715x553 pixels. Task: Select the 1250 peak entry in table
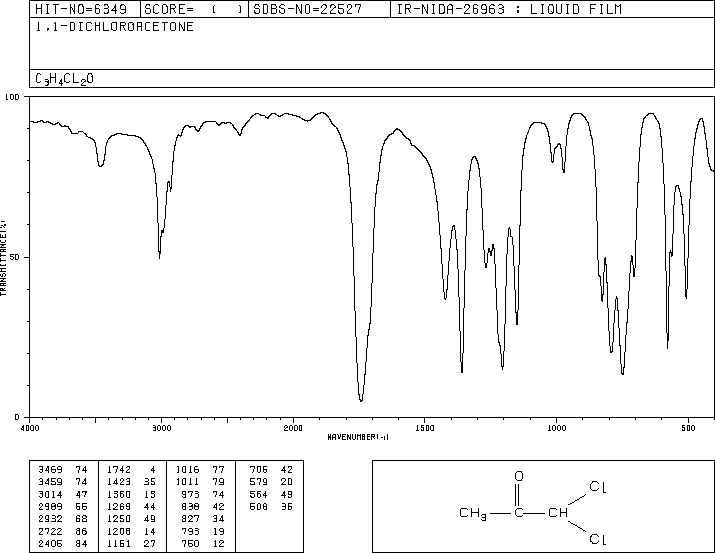tap(131, 519)
